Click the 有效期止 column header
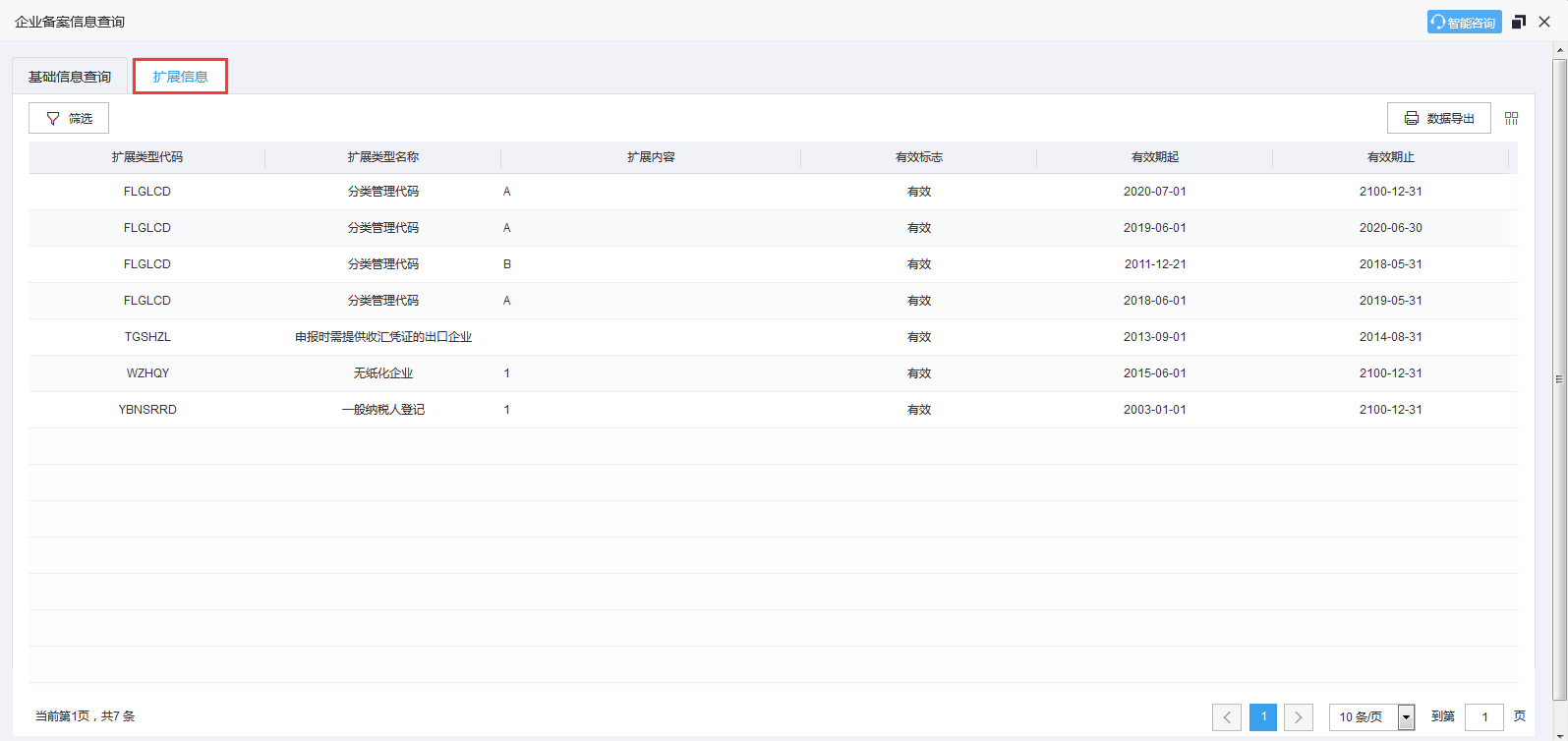 (1391, 157)
